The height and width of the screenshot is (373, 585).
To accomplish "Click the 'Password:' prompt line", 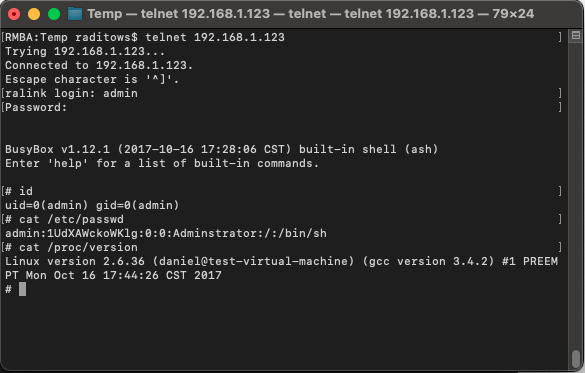I will point(36,107).
